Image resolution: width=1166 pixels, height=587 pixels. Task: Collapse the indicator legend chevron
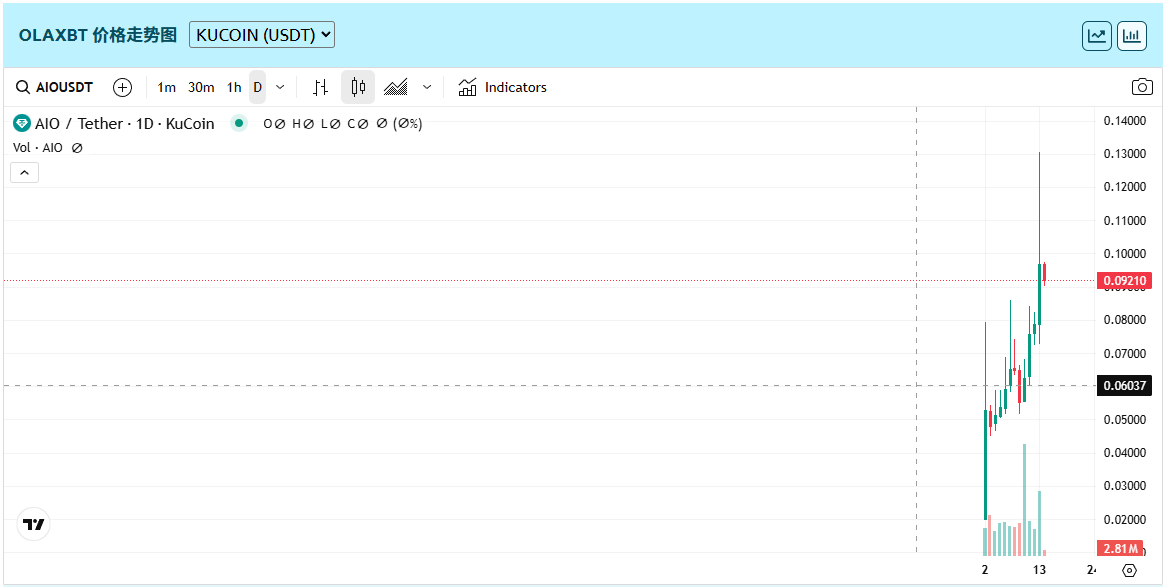click(25, 173)
